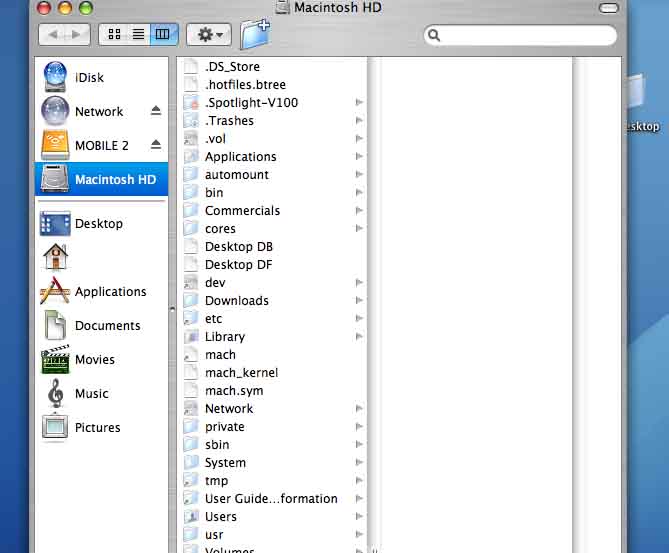
Task: Go forward with the right arrow button
Action: tap(77, 34)
